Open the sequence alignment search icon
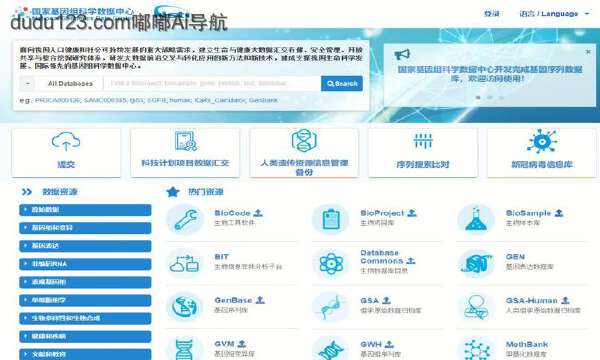Screen dimensions: 600x360 pyautogui.click(x=423, y=141)
